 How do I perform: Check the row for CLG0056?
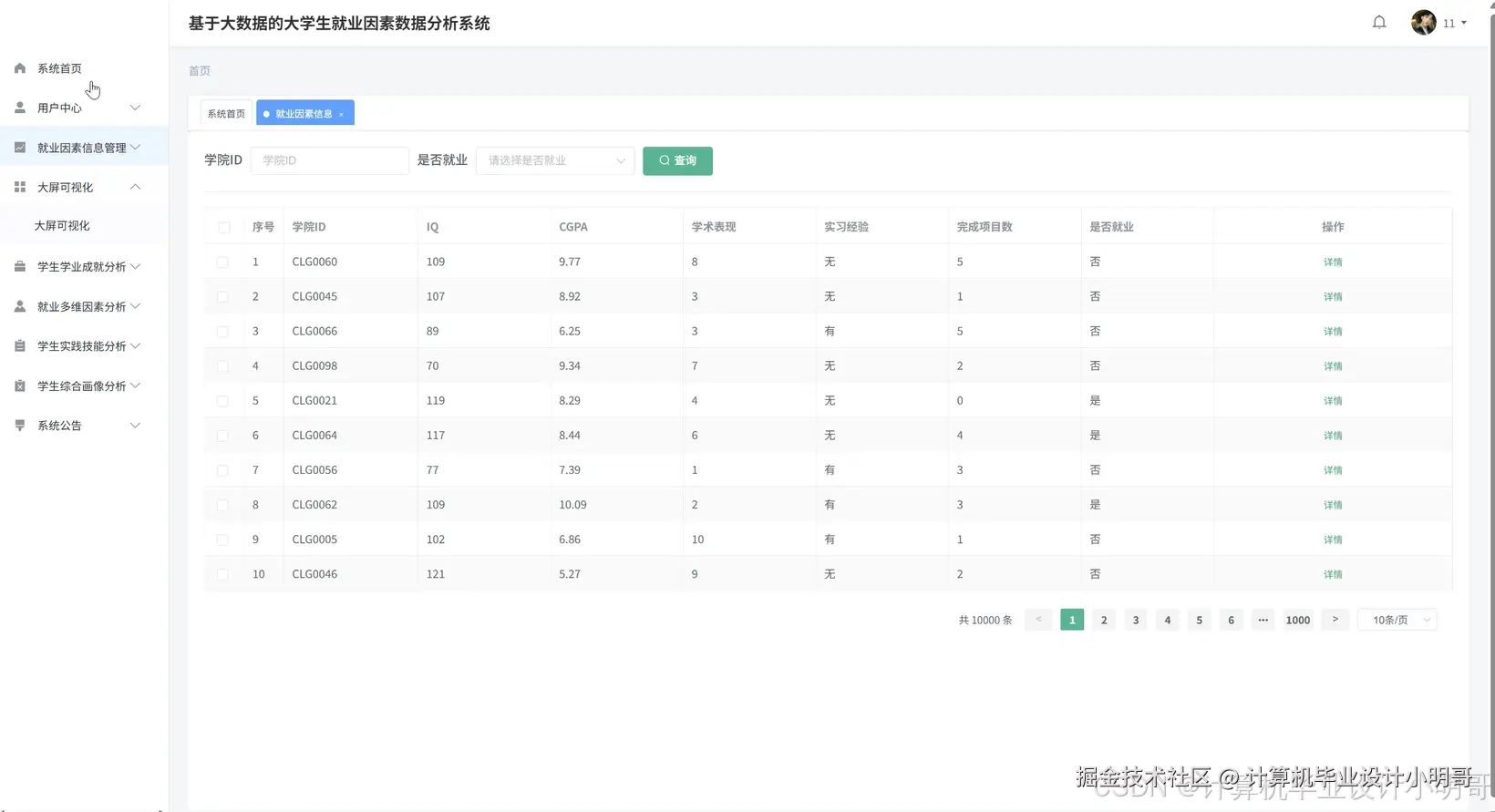[x=222, y=470]
